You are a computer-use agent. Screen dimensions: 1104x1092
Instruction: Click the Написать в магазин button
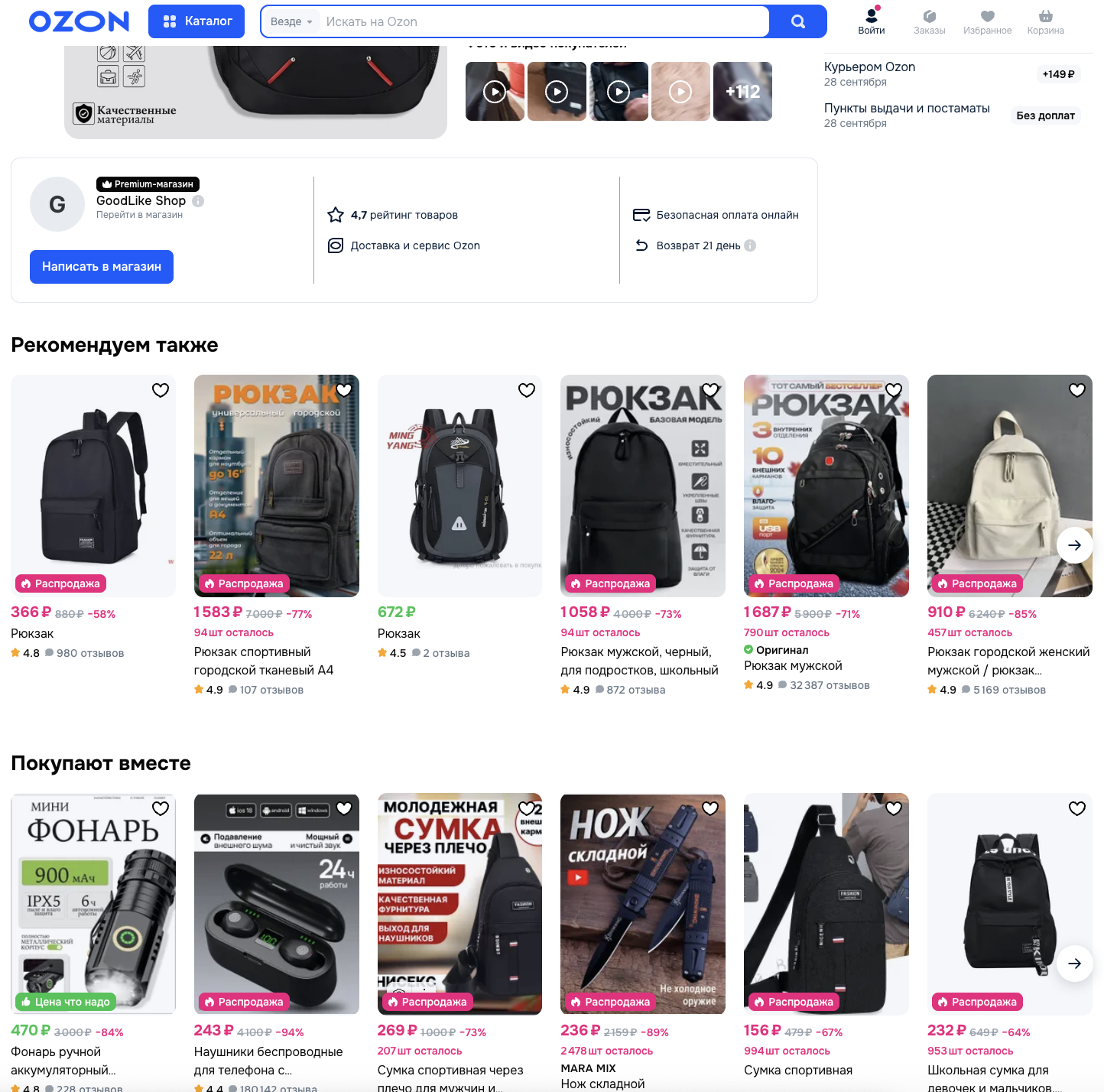tap(102, 267)
